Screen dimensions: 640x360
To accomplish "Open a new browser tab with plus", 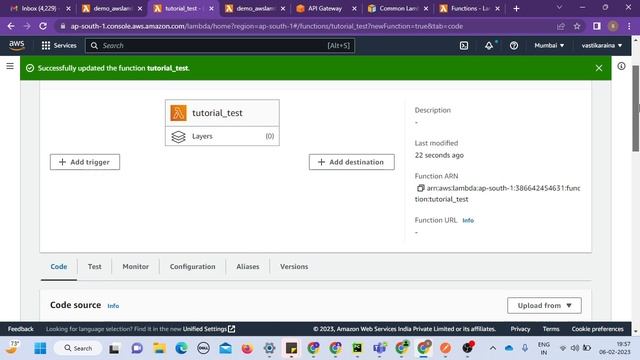I will pyautogui.click(x=516, y=8).
